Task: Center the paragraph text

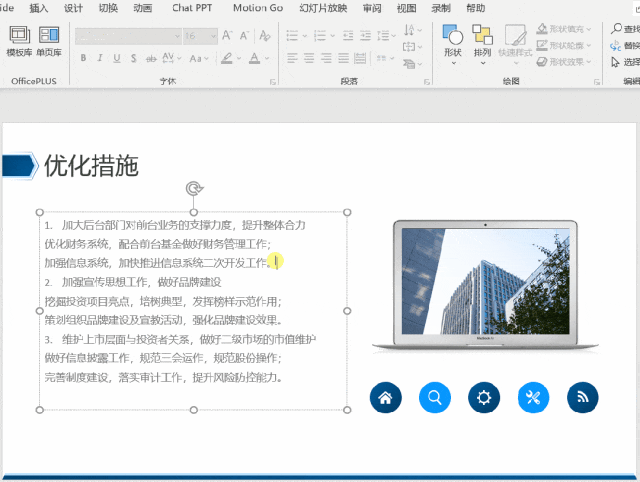Action: tap(309, 58)
